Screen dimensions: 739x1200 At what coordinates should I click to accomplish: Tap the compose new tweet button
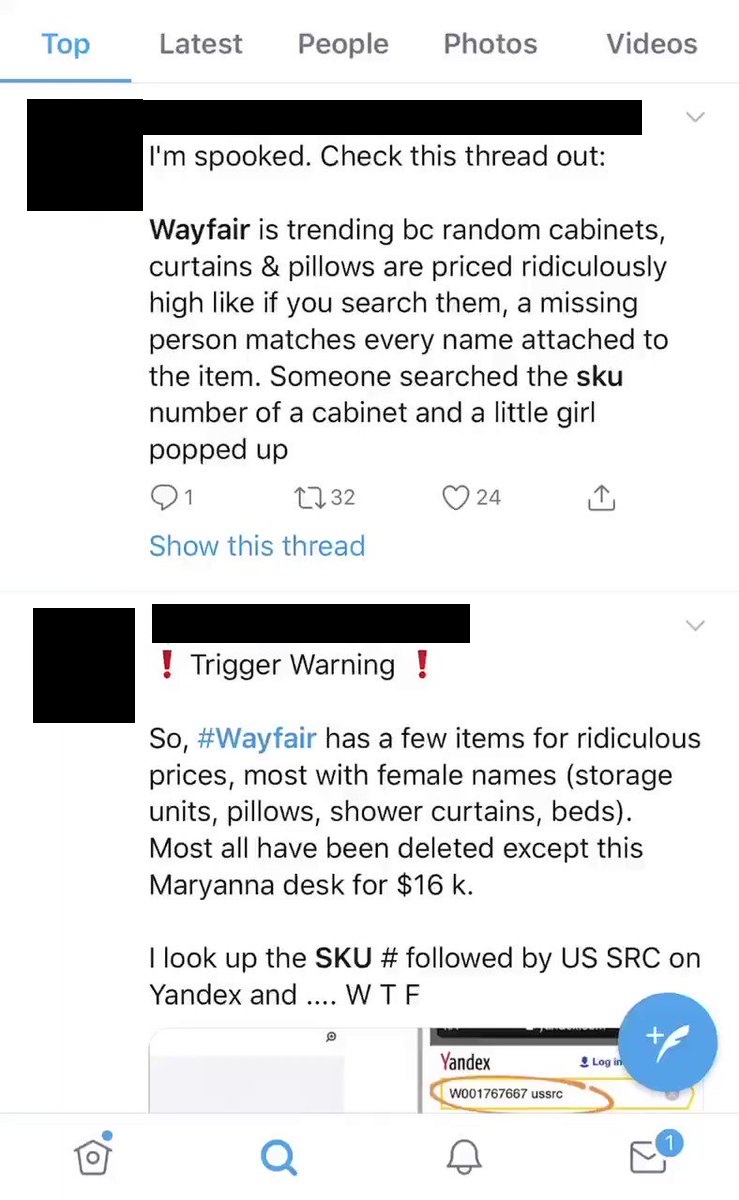[x=667, y=1042]
